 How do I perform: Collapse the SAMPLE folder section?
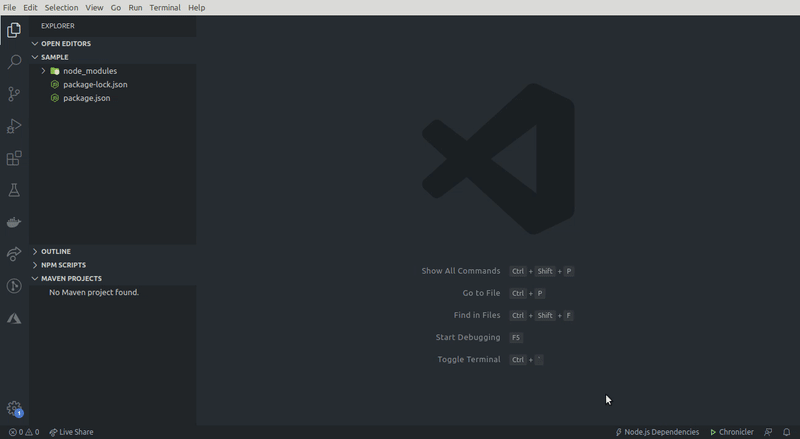(35, 57)
